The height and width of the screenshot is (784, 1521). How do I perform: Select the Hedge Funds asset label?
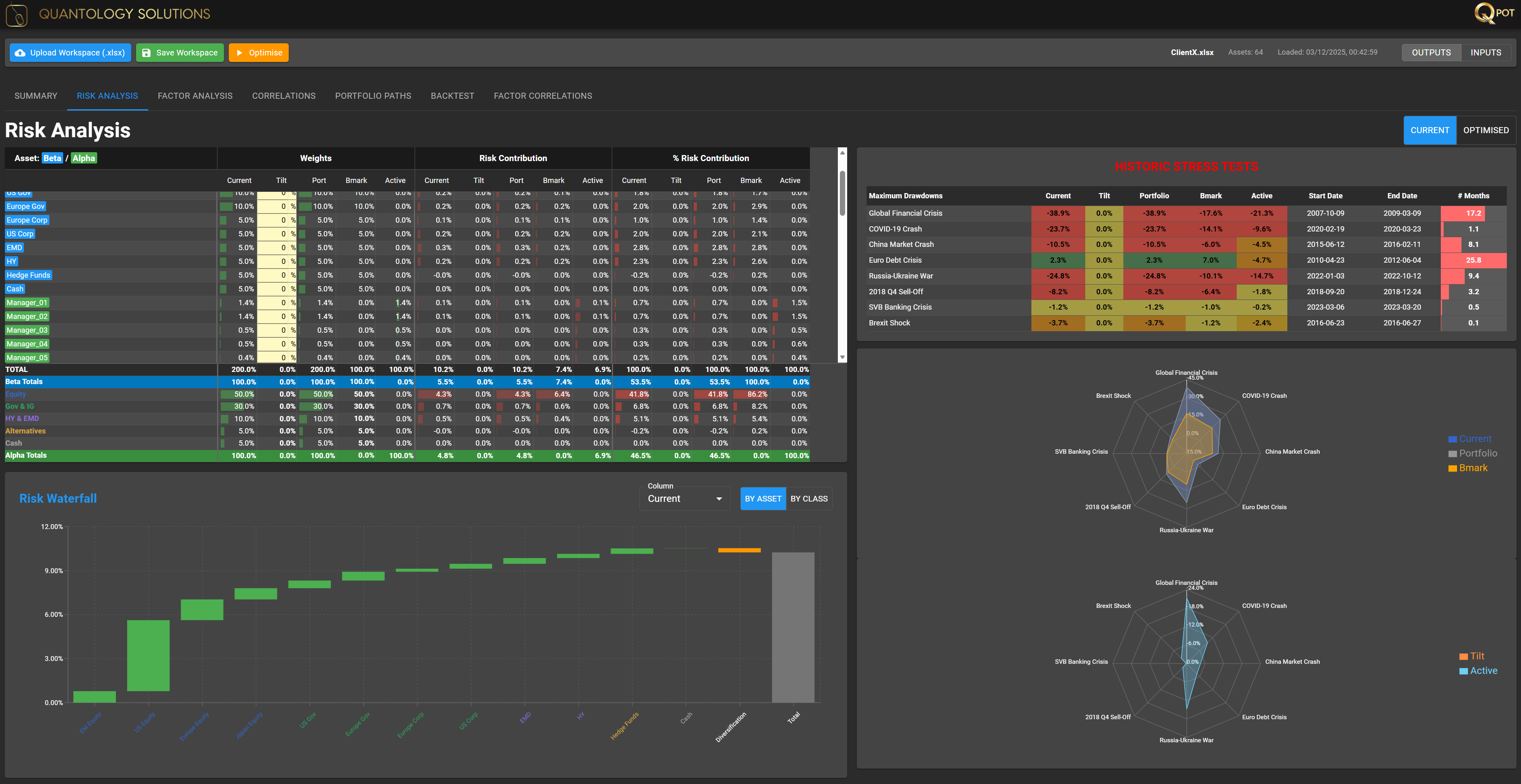[28, 274]
